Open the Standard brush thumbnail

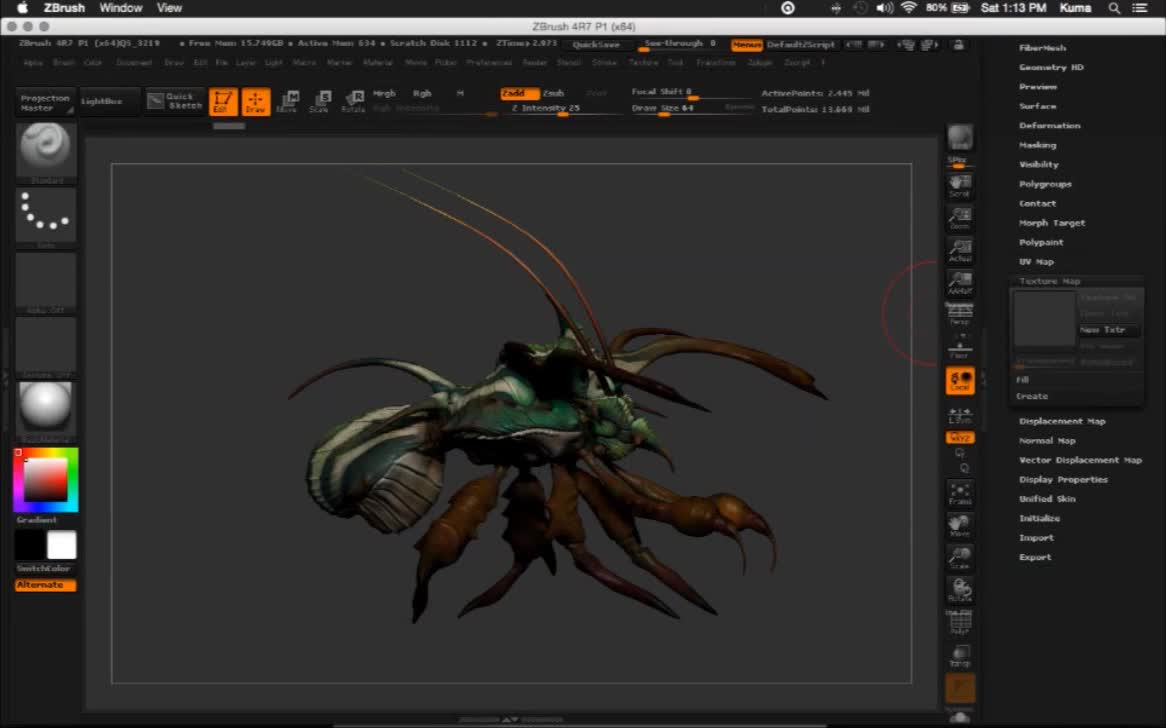click(45, 152)
